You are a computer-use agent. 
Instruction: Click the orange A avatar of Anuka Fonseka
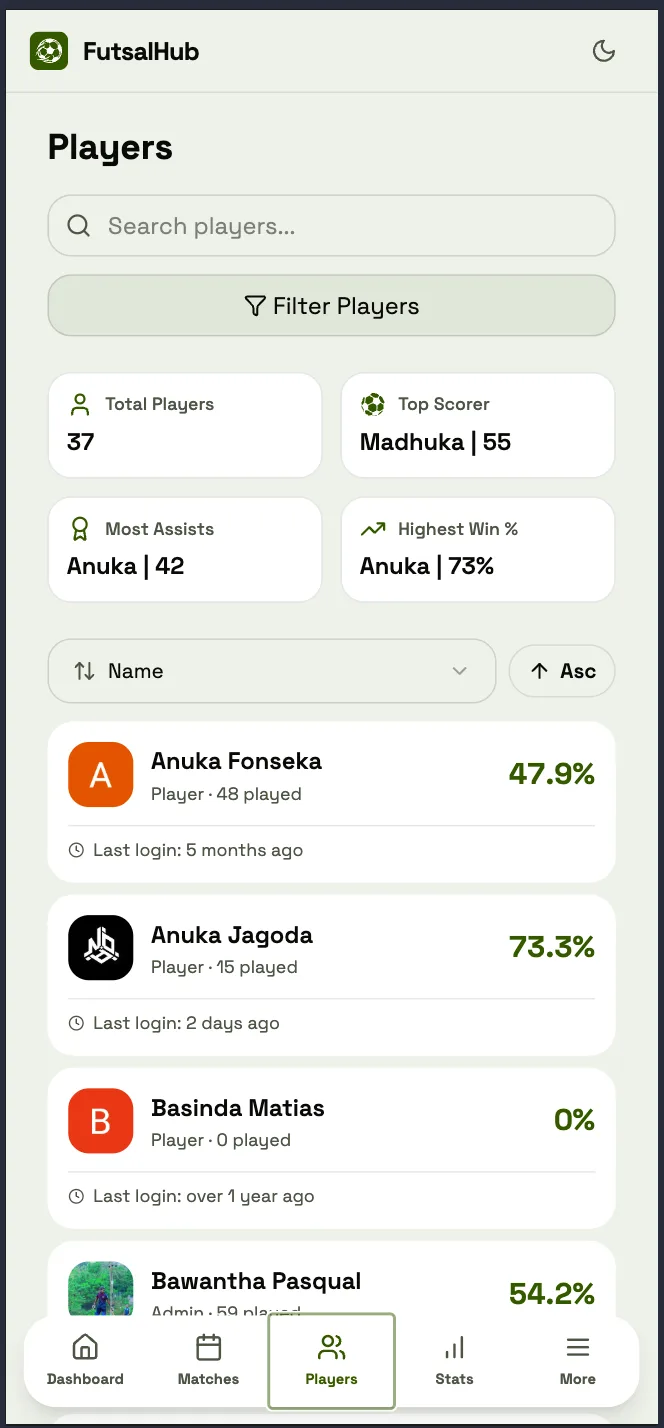101,774
